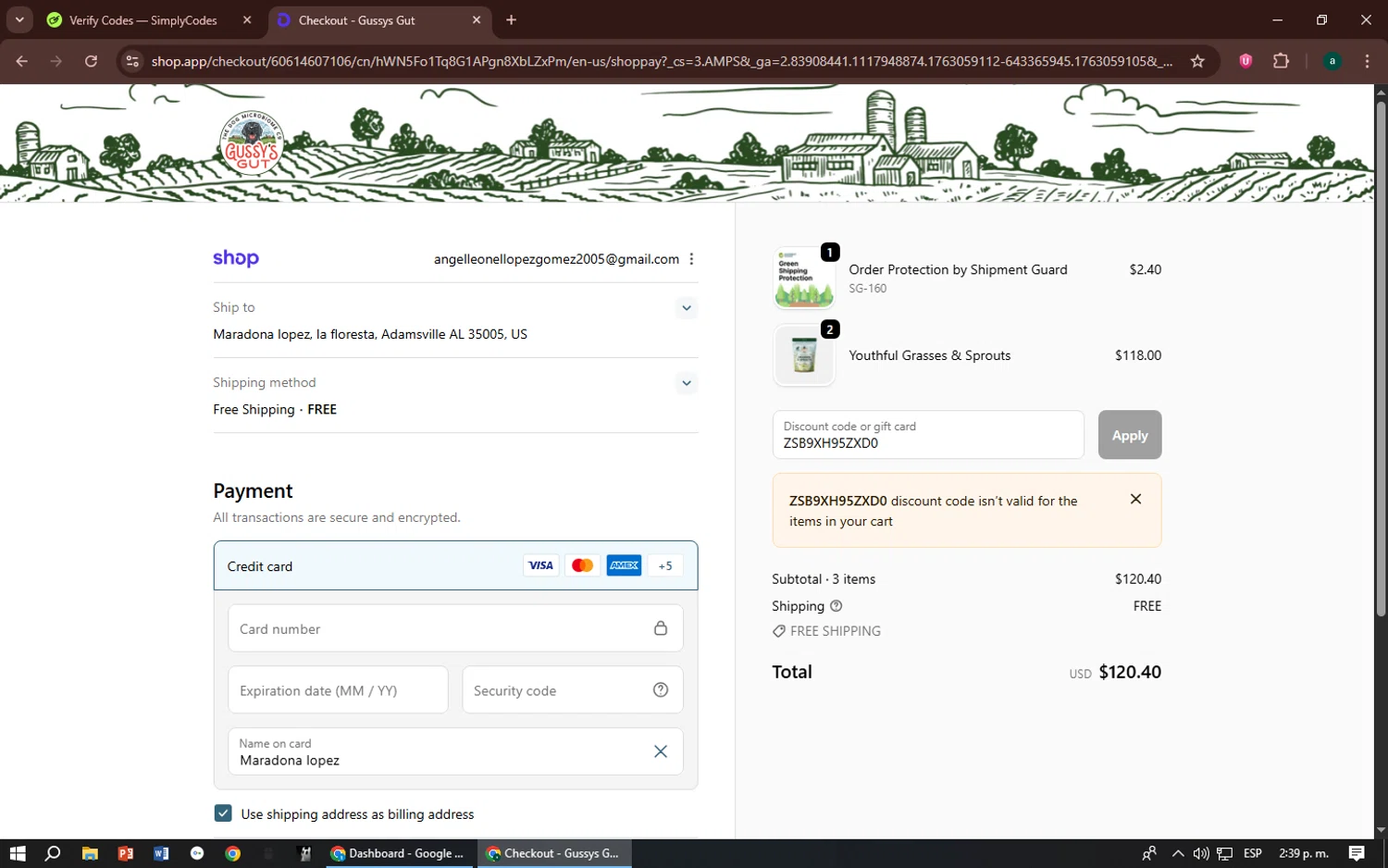Close the Checkout - Gussys Gut tab
1388x868 pixels.
point(477,20)
